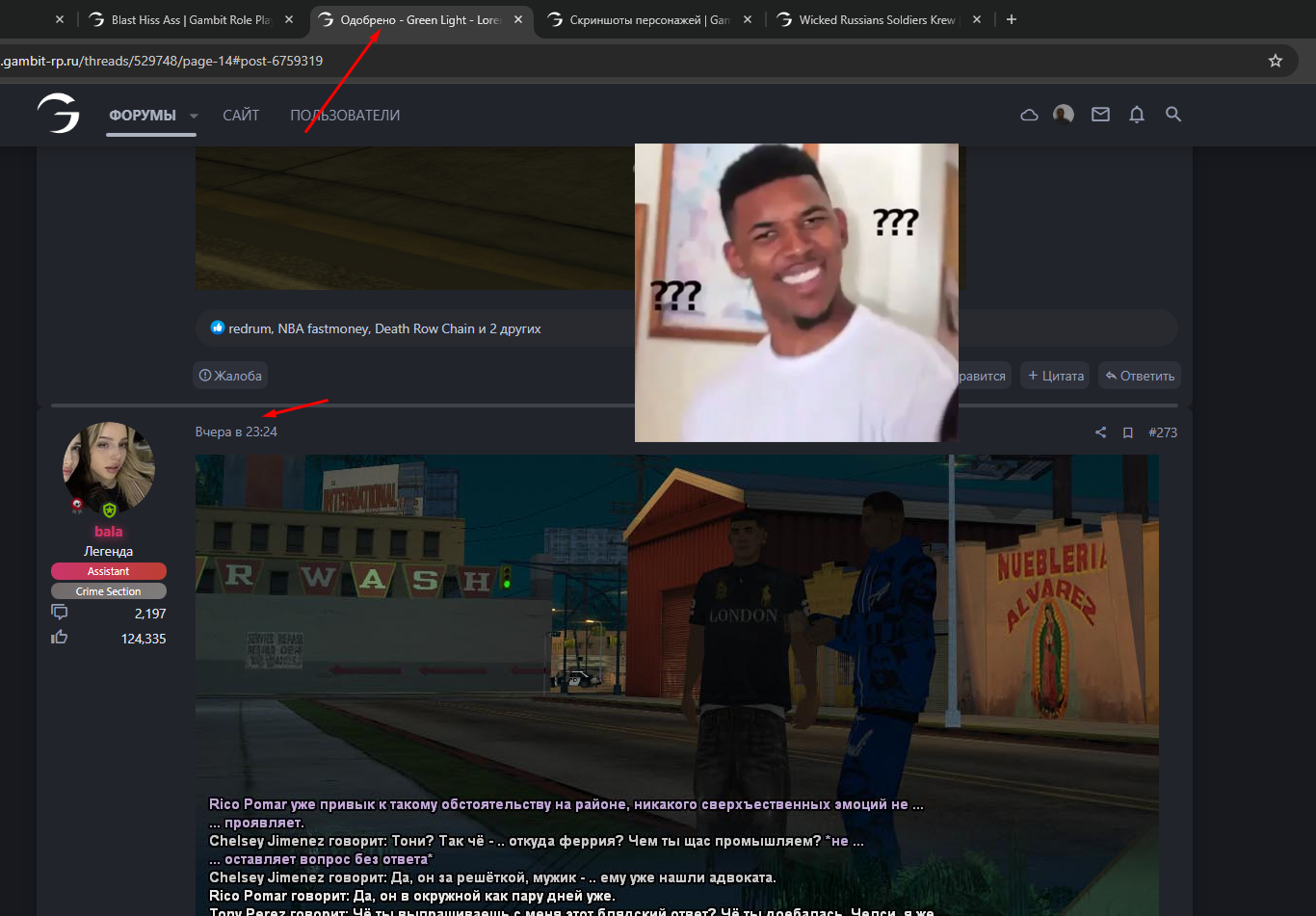The height and width of the screenshot is (916, 1316).
Task: Bookmark the browser page with star
Action: [1276, 61]
